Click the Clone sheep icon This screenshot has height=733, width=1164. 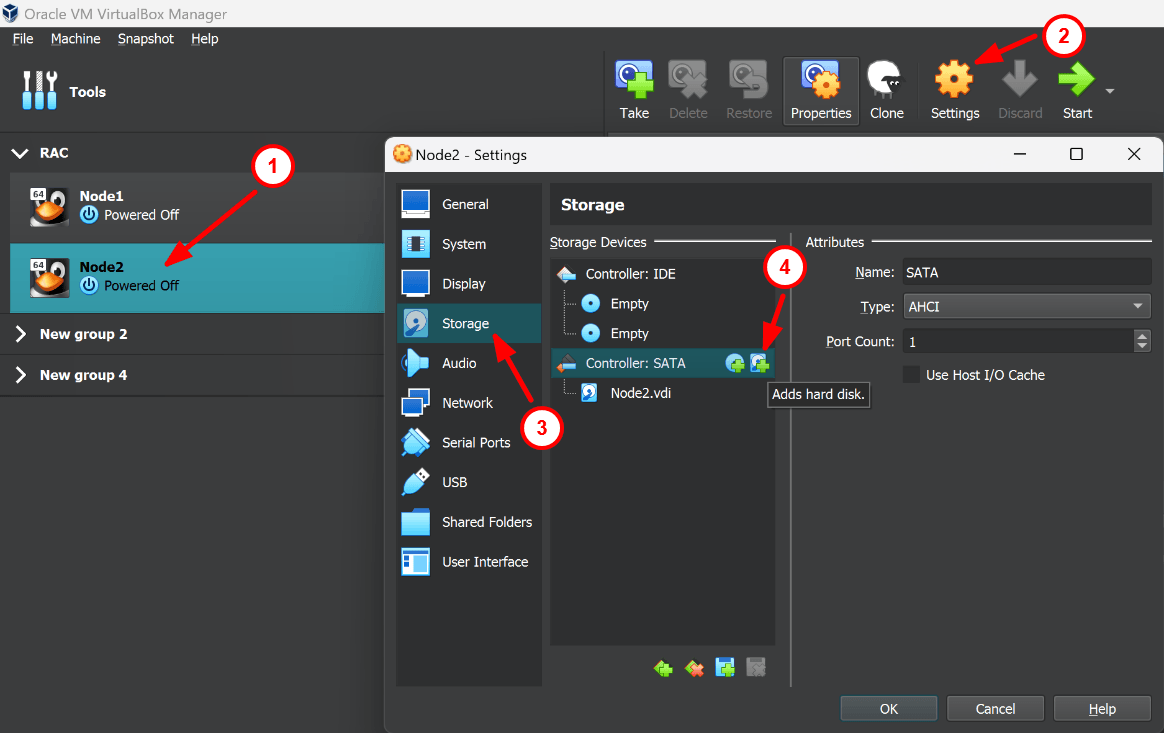pyautogui.click(x=886, y=80)
